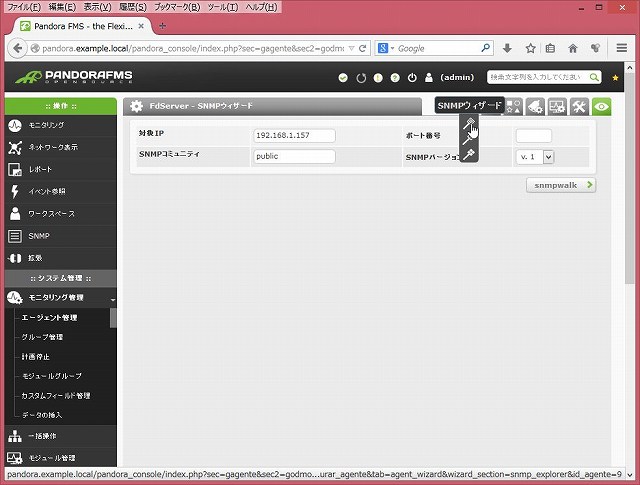This screenshot has width=640, height=485.
Task: Open the ツール menu
Action: click(223, 7)
